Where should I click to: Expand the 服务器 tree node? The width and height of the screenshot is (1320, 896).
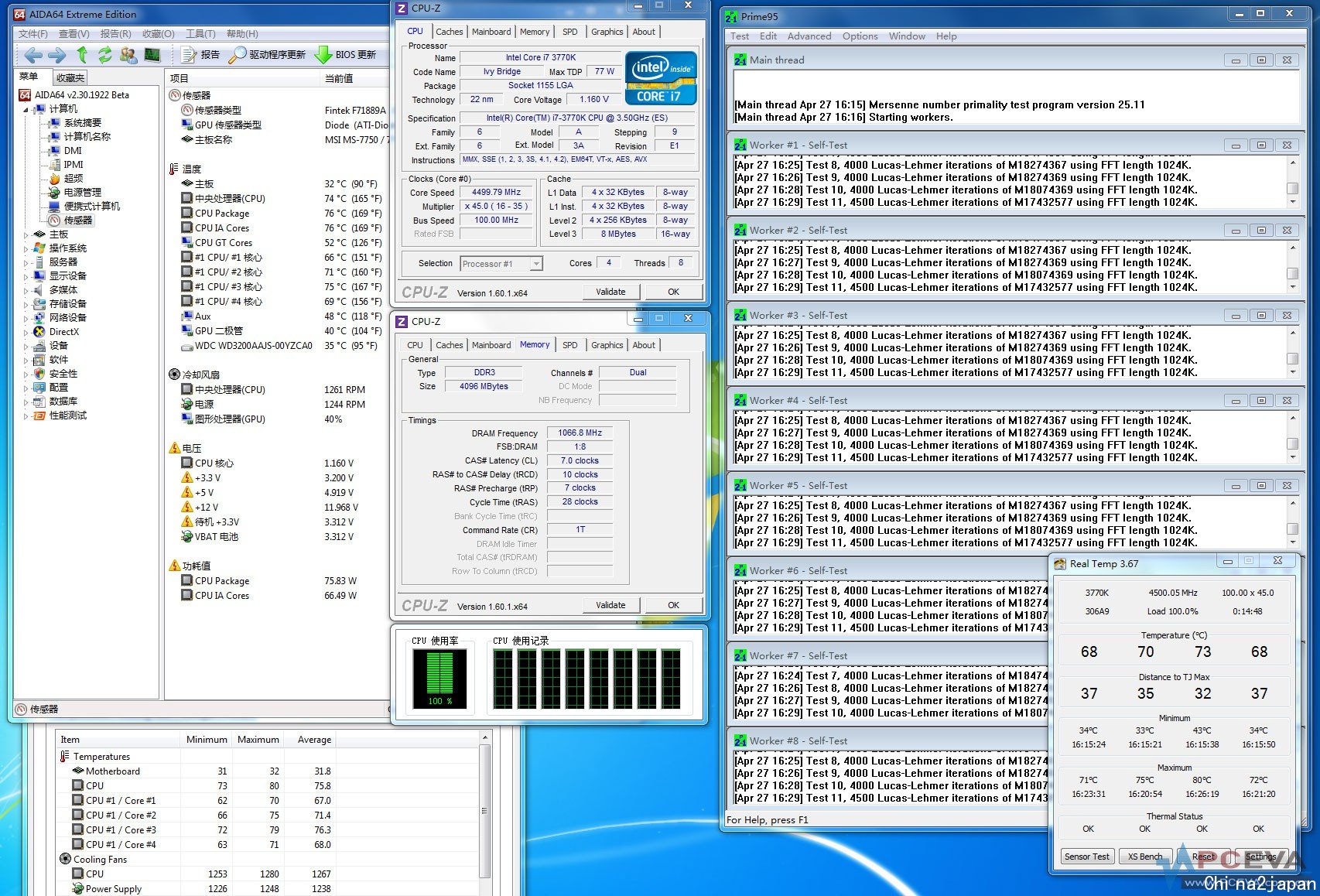pos(26,262)
